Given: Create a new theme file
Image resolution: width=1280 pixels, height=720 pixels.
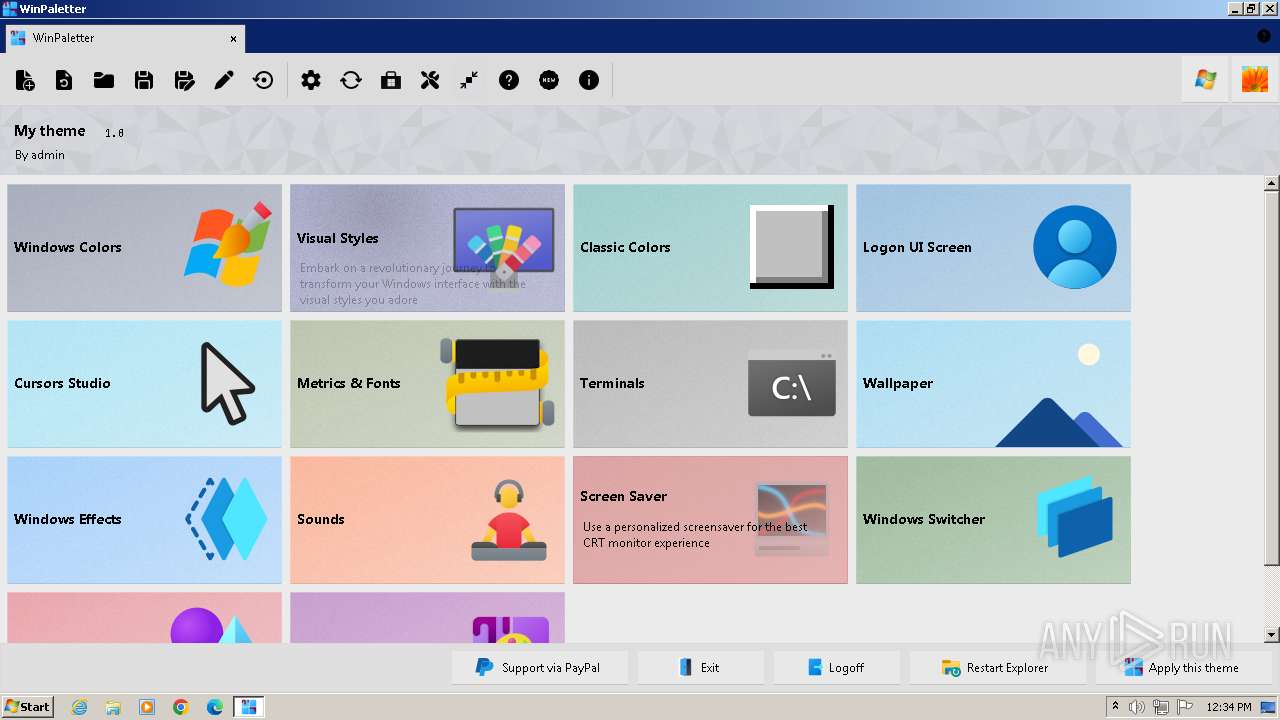Looking at the screenshot, I should pos(25,80).
